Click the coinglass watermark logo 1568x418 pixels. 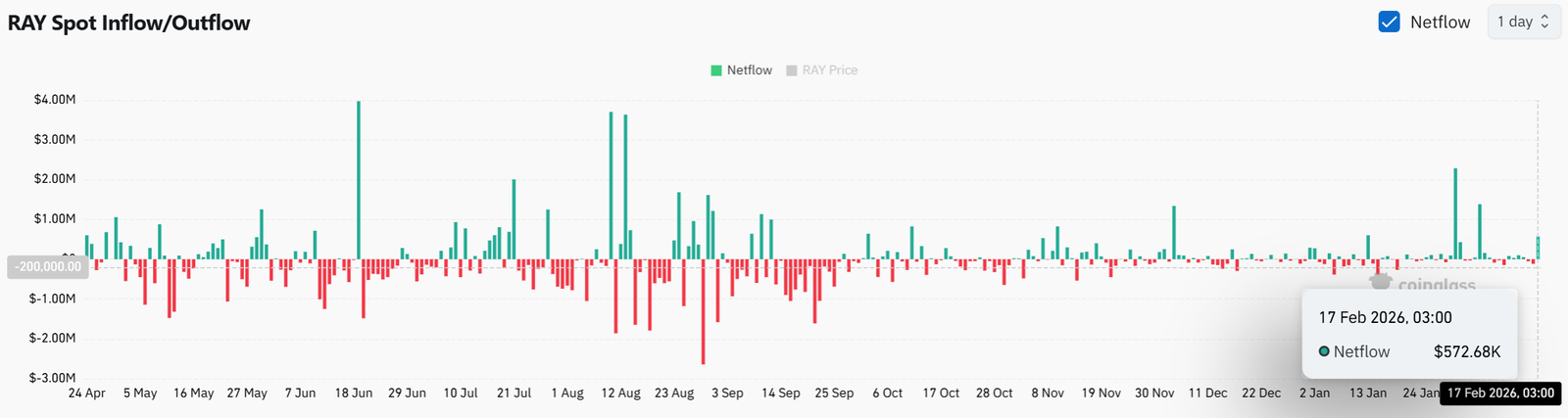1381,283
